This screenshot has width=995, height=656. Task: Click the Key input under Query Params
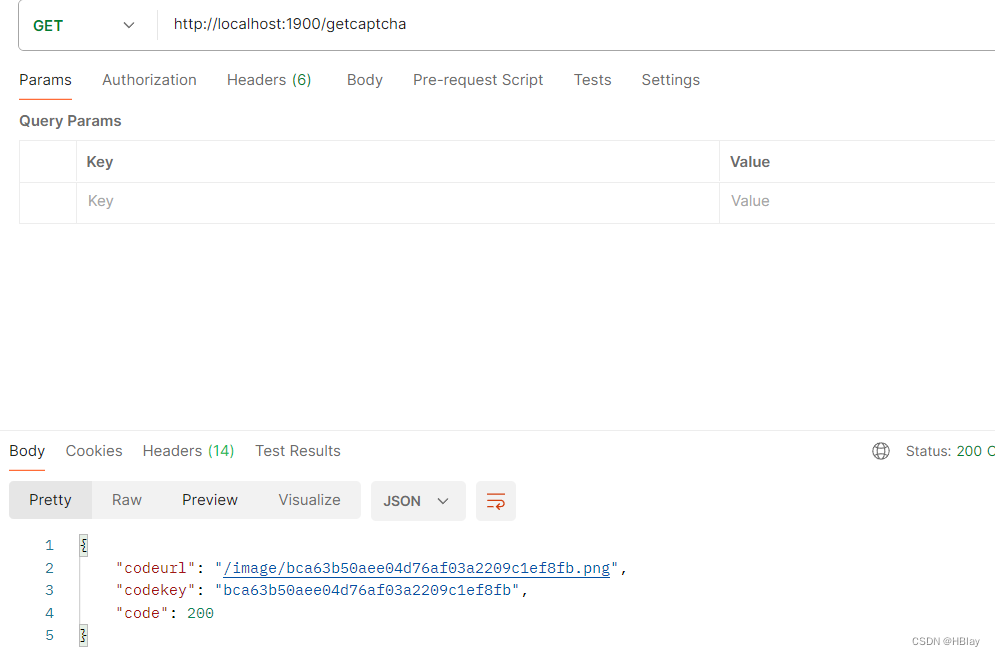coord(300,201)
